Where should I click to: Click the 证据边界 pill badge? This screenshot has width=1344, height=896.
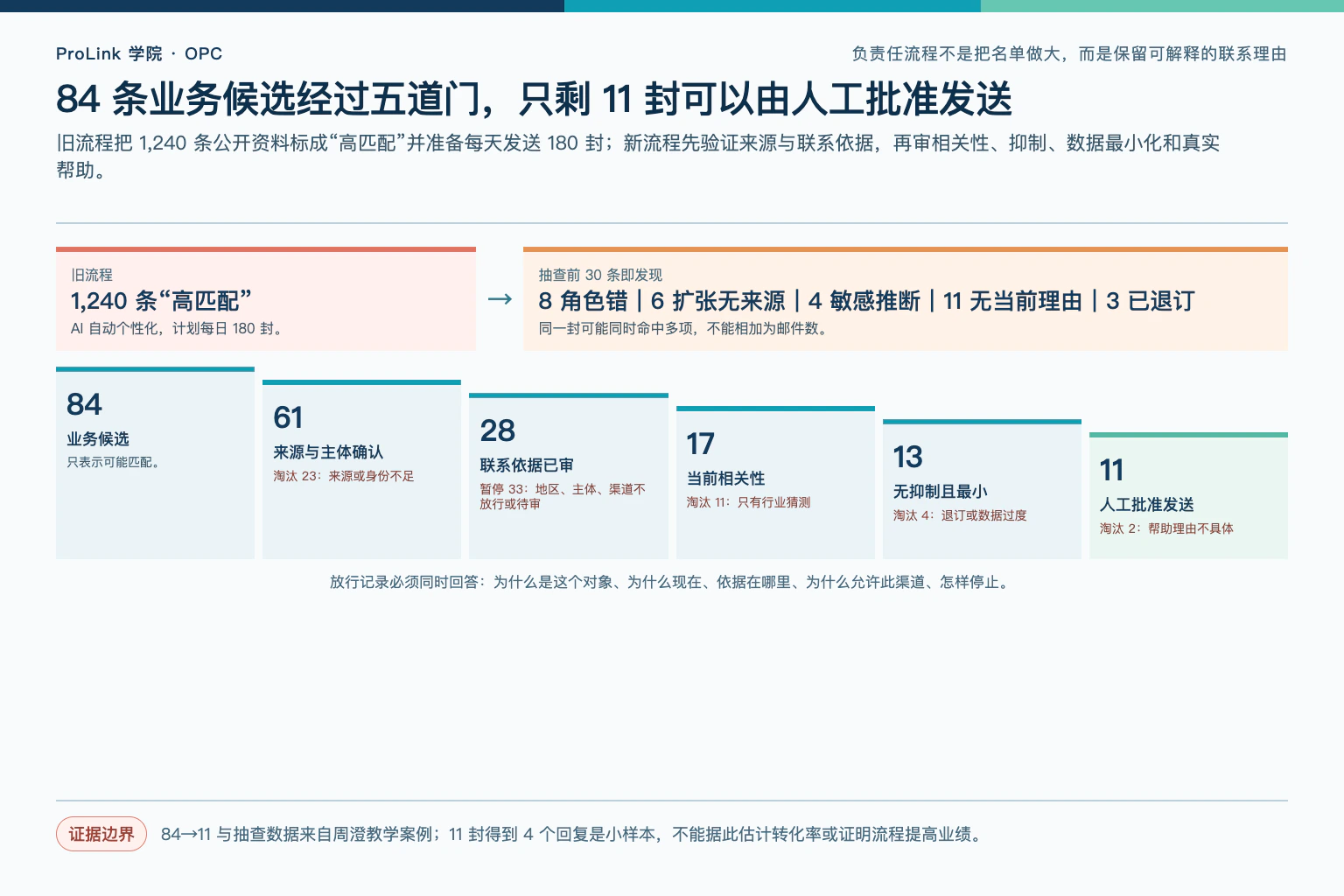coord(101,834)
